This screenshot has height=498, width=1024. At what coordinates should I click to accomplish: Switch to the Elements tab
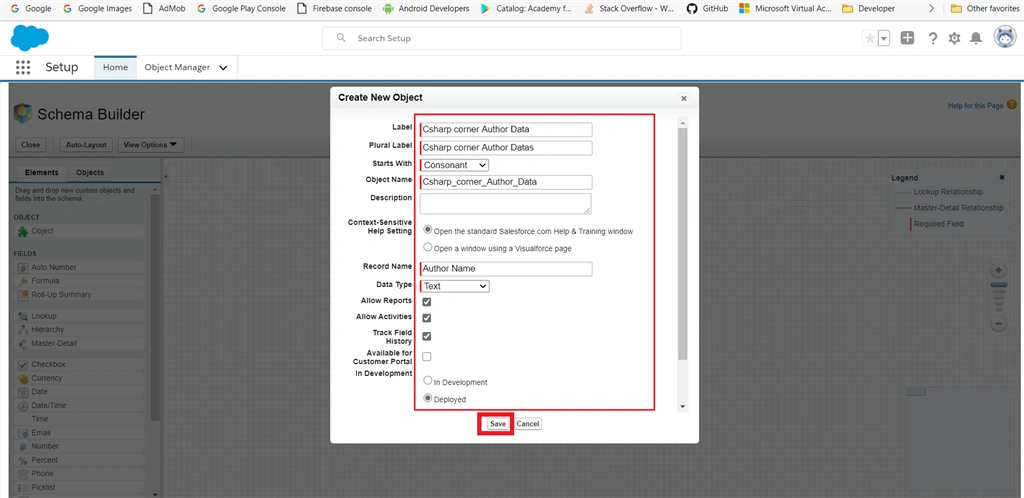[42, 172]
